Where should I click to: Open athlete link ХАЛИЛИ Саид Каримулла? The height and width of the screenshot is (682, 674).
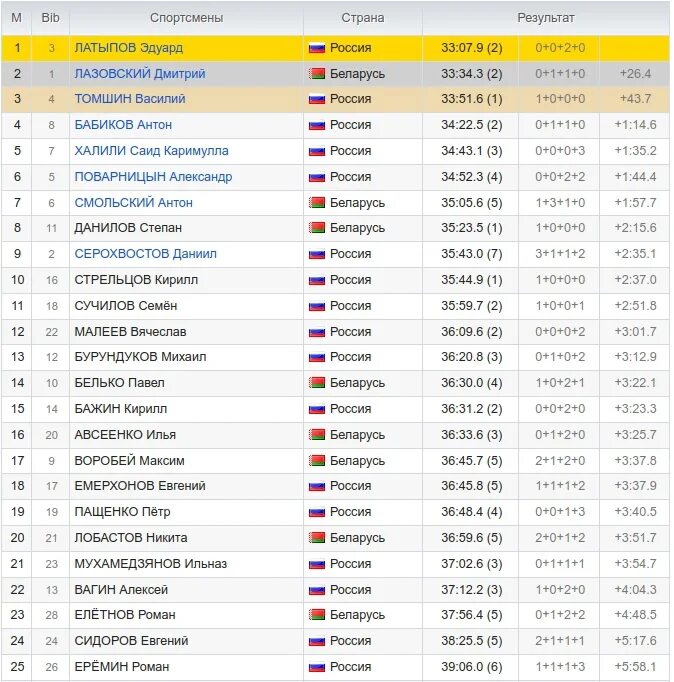pyautogui.click(x=151, y=151)
